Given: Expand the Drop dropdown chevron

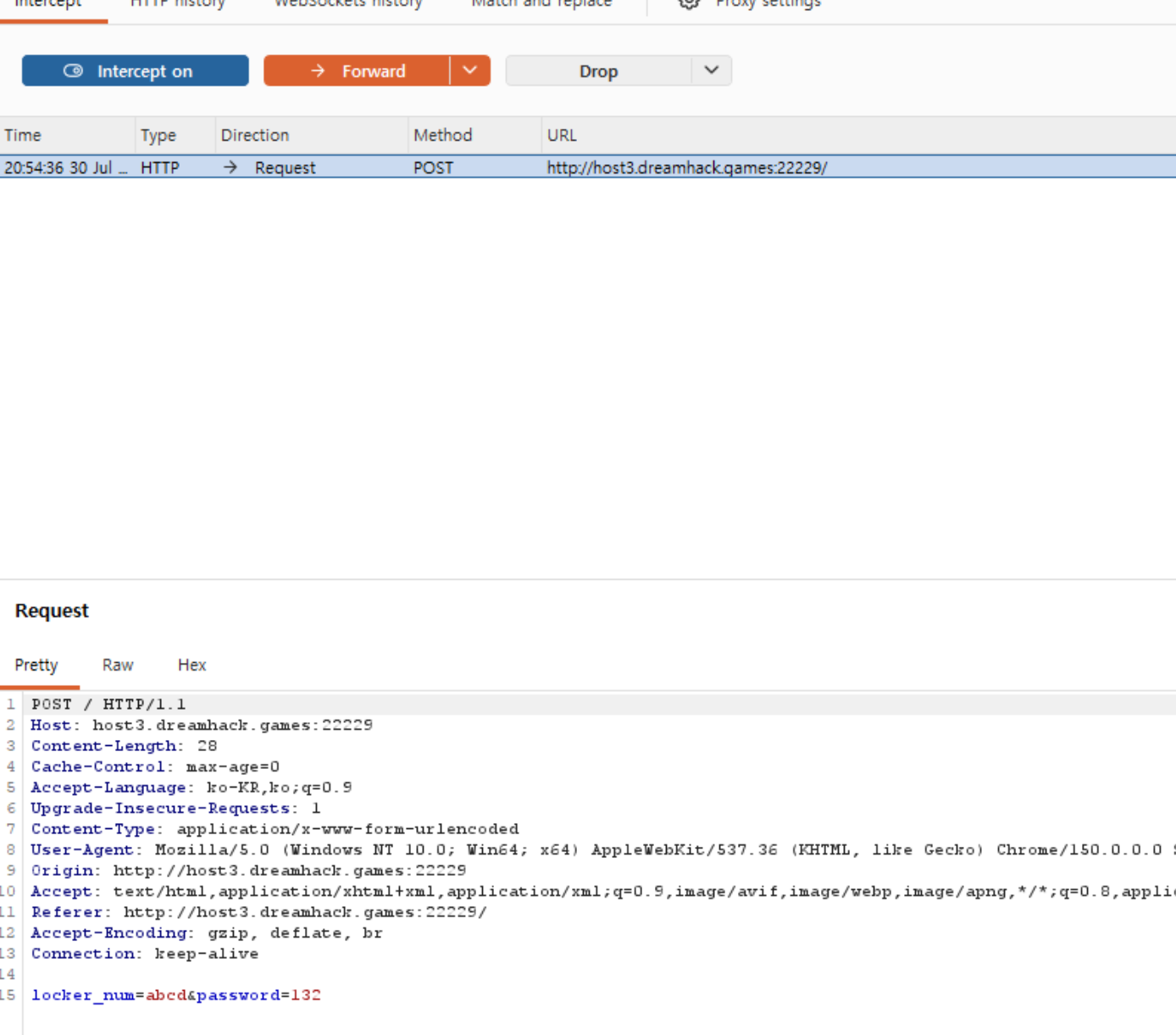Looking at the screenshot, I should (x=712, y=71).
